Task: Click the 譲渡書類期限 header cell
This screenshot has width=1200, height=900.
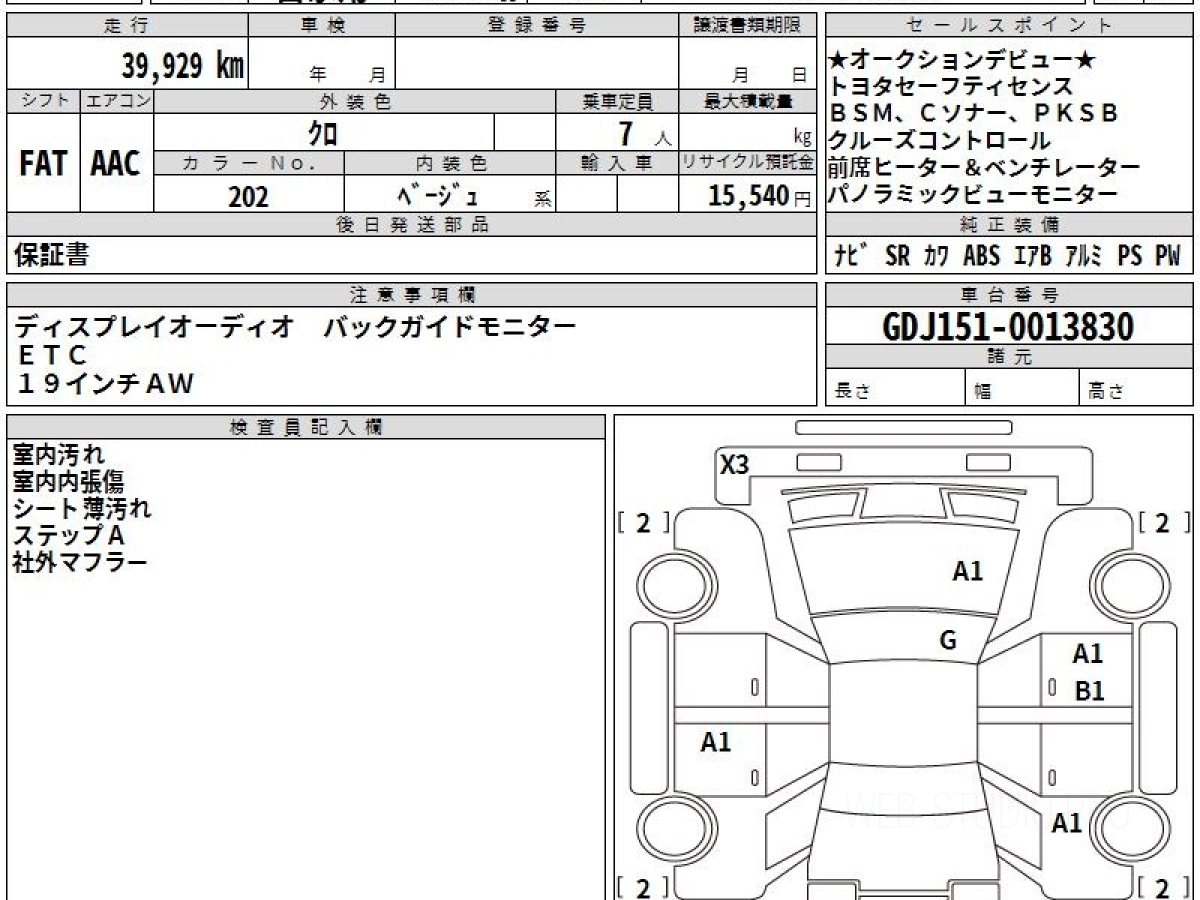Action: [x=747, y=26]
